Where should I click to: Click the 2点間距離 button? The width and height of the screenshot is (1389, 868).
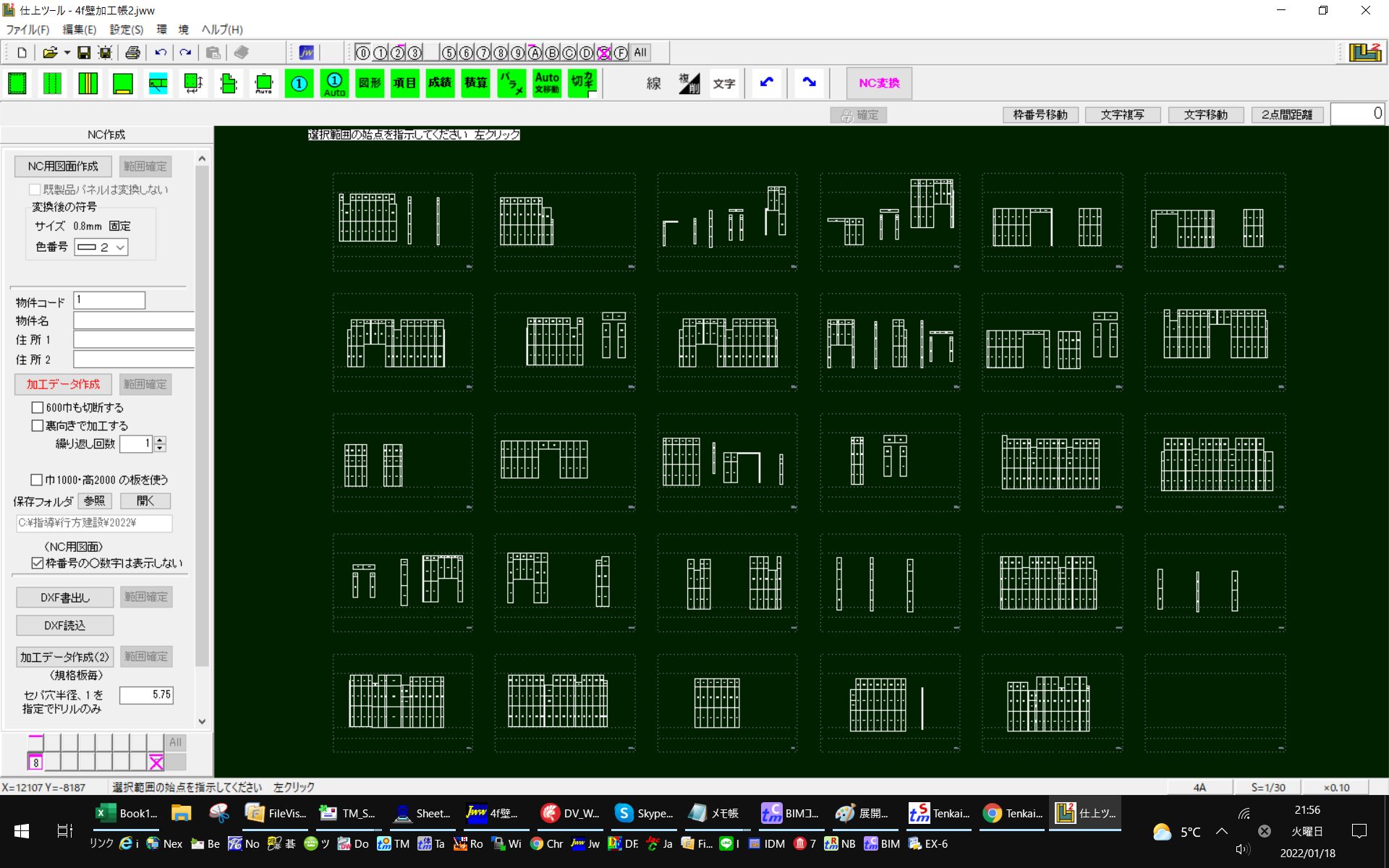coord(1287,115)
